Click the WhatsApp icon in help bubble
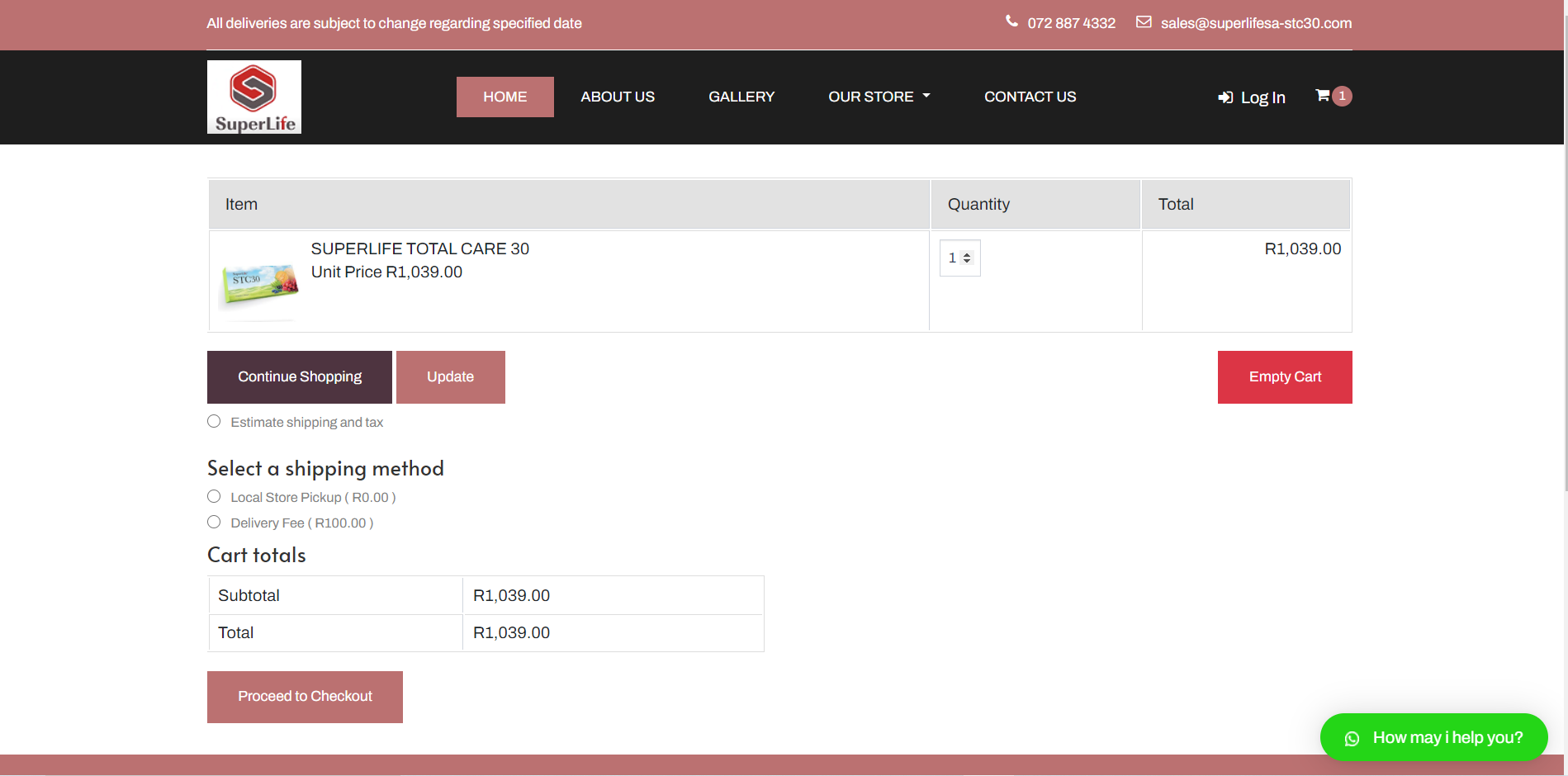Screen dimensions: 1568x776 (x=1352, y=738)
